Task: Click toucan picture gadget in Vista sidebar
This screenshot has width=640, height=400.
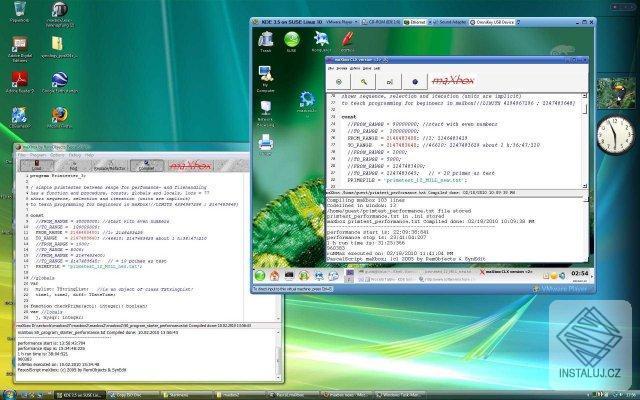Action: (615, 92)
